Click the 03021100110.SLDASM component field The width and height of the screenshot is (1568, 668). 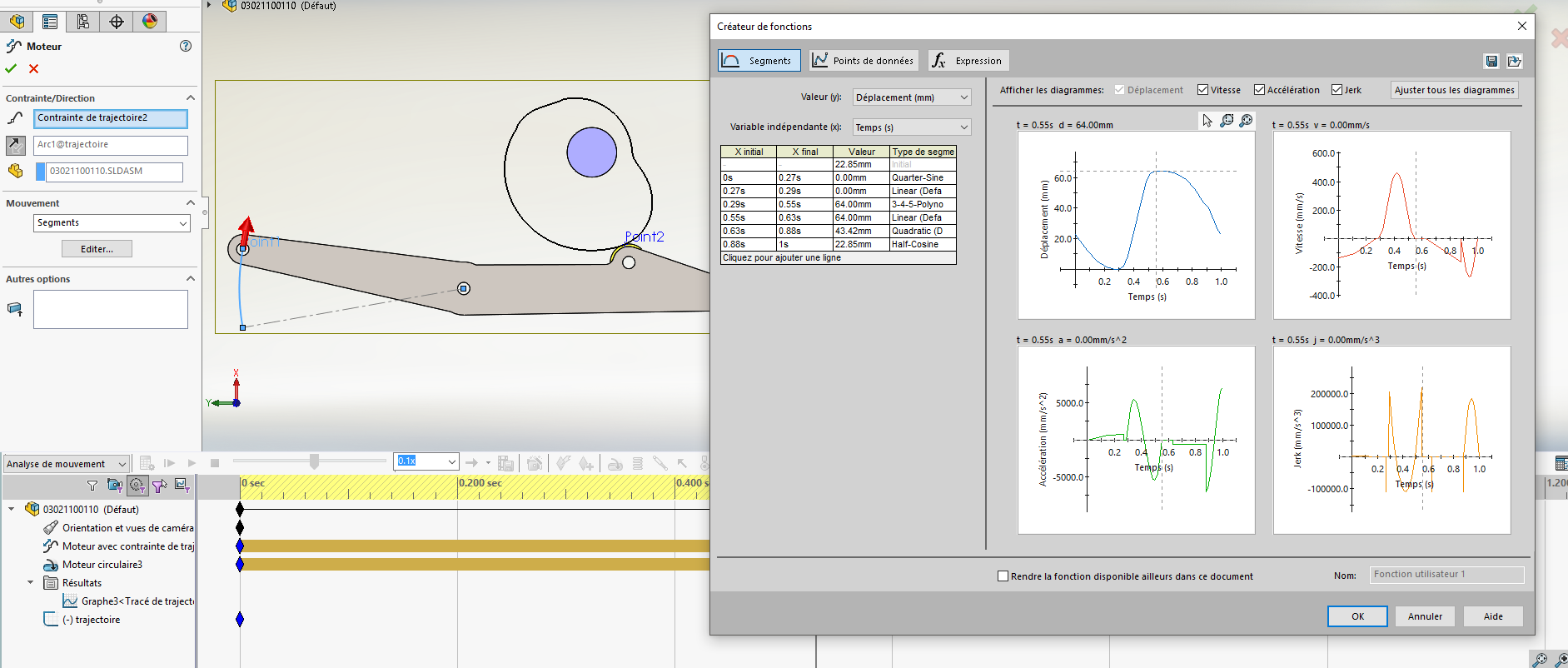pyautogui.click(x=115, y=172)
